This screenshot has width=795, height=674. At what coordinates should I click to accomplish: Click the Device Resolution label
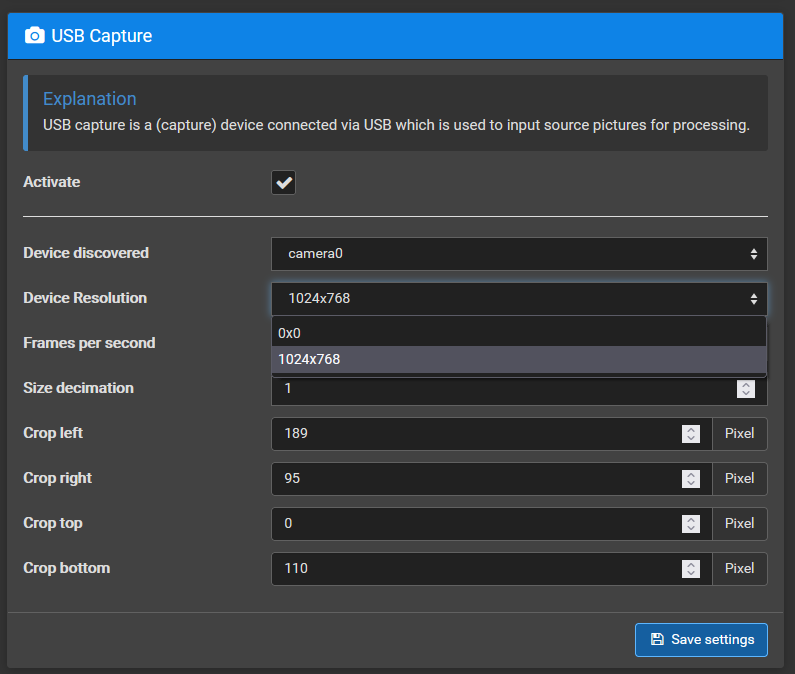tap(85, 298)
